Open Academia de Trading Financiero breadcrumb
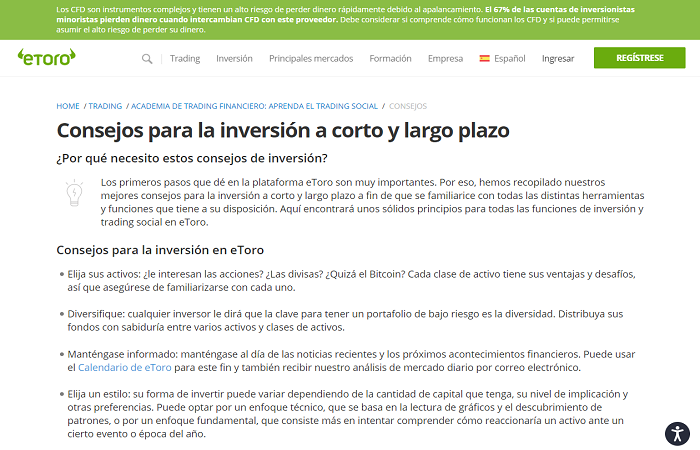 click(x=254, y=106)
